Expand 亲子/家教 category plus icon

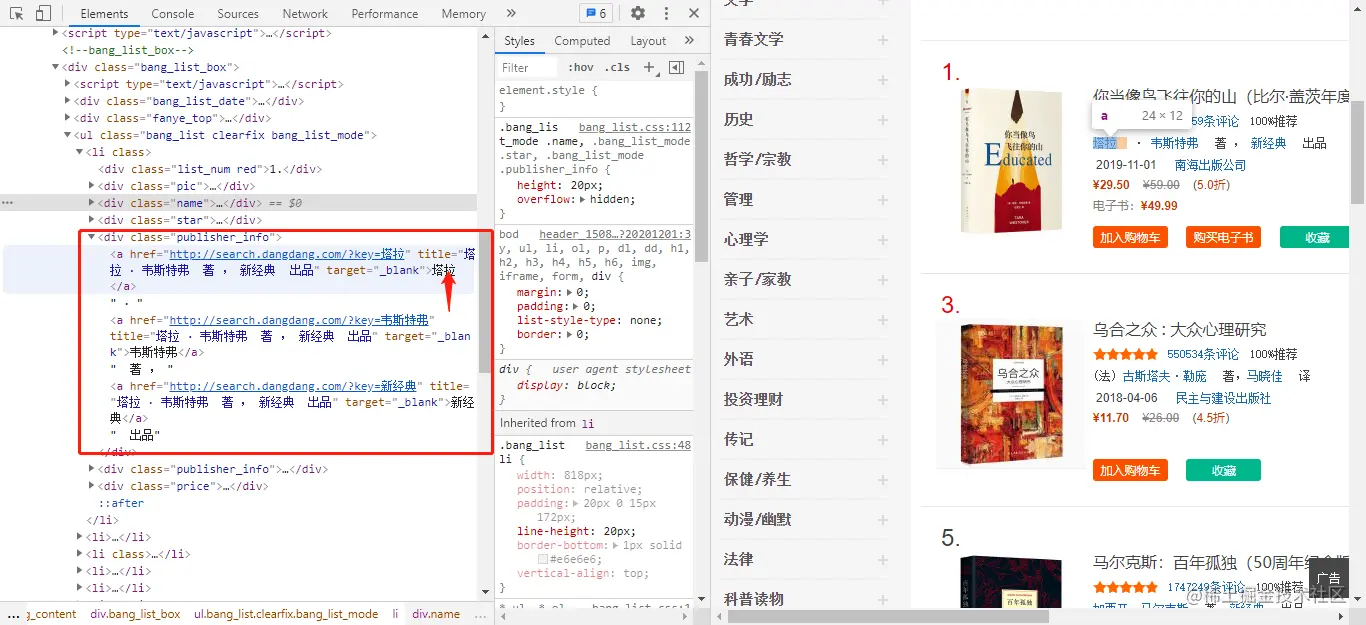pos(883,280)
